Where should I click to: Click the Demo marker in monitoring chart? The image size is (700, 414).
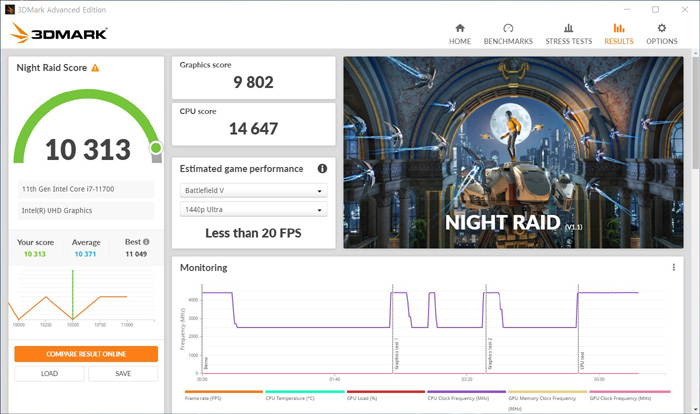206,363
